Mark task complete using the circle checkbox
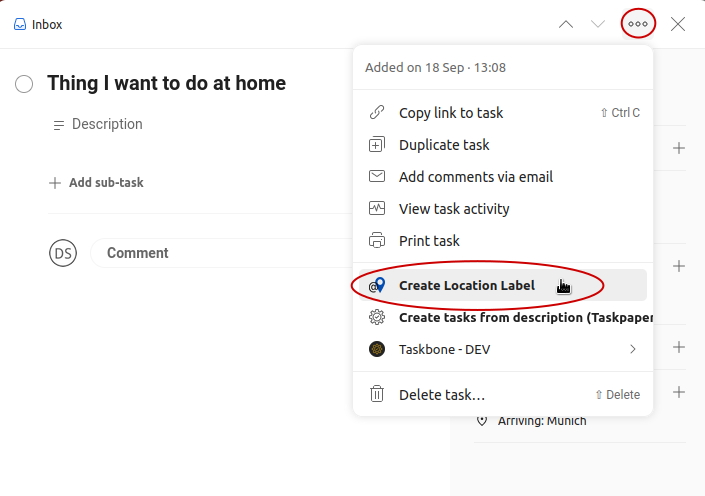The height and width of the screenshot is (496, 705). [x=24, y=84]
